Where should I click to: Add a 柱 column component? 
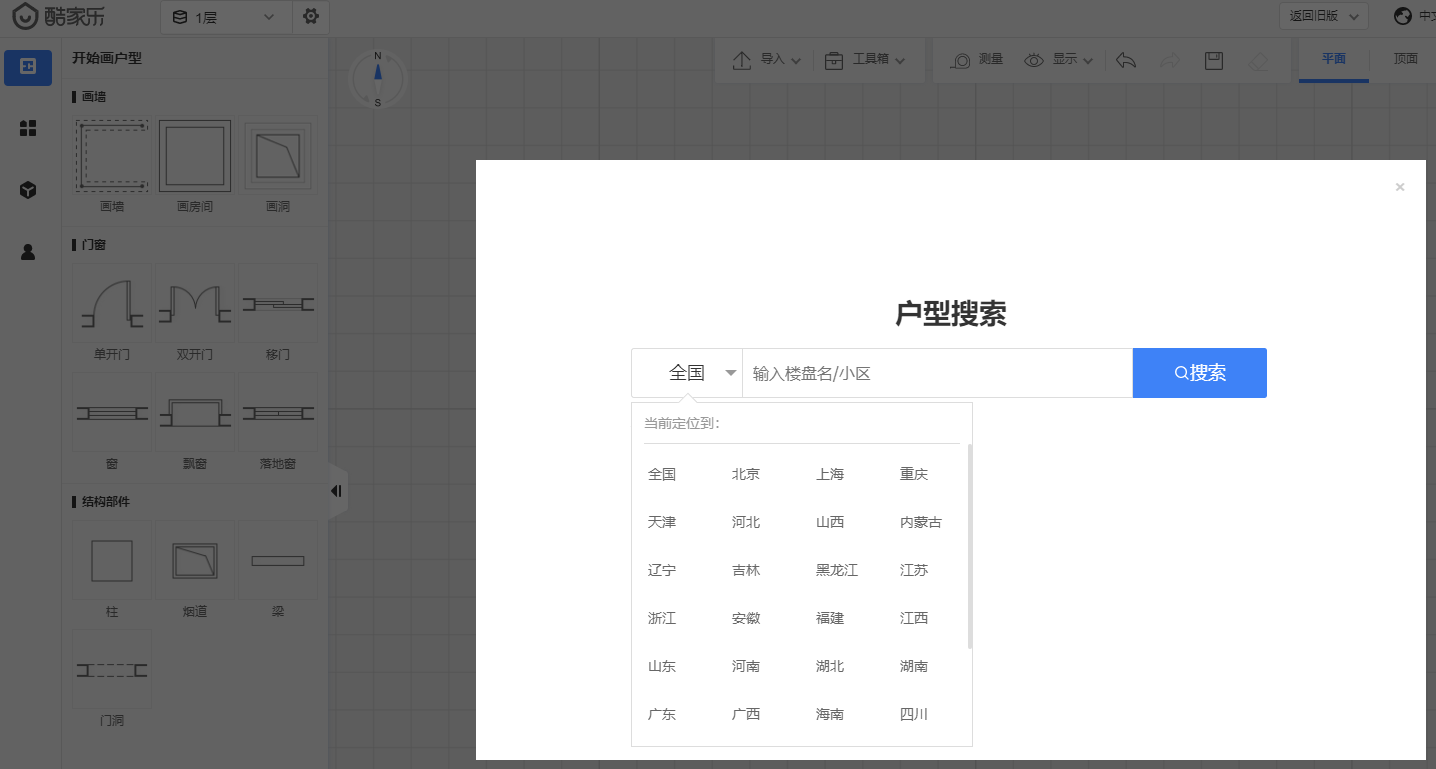[112, 560]
